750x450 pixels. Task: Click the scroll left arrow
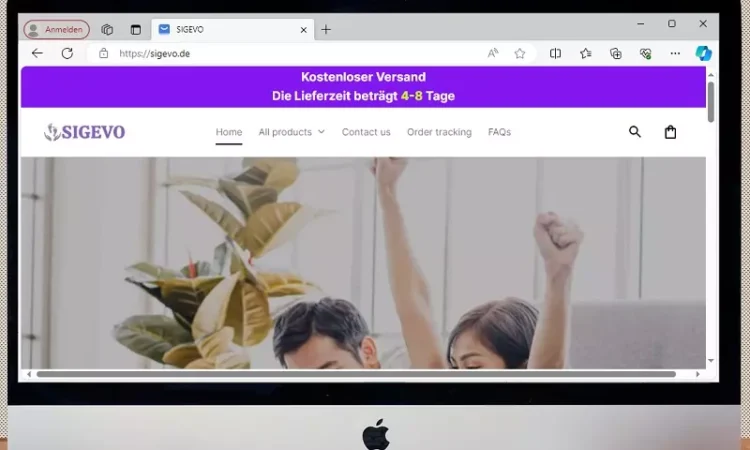tap(29, 374)
